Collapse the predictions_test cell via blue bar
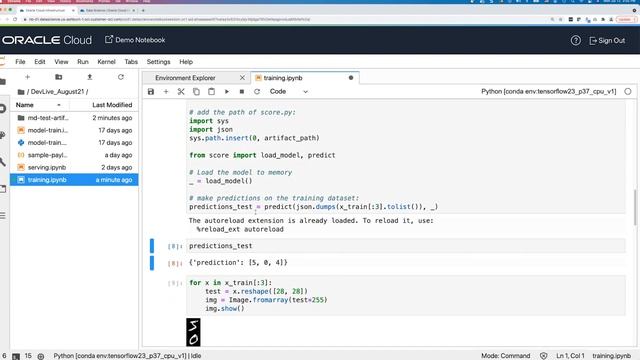The image size is (640, 360). [152, 246]
